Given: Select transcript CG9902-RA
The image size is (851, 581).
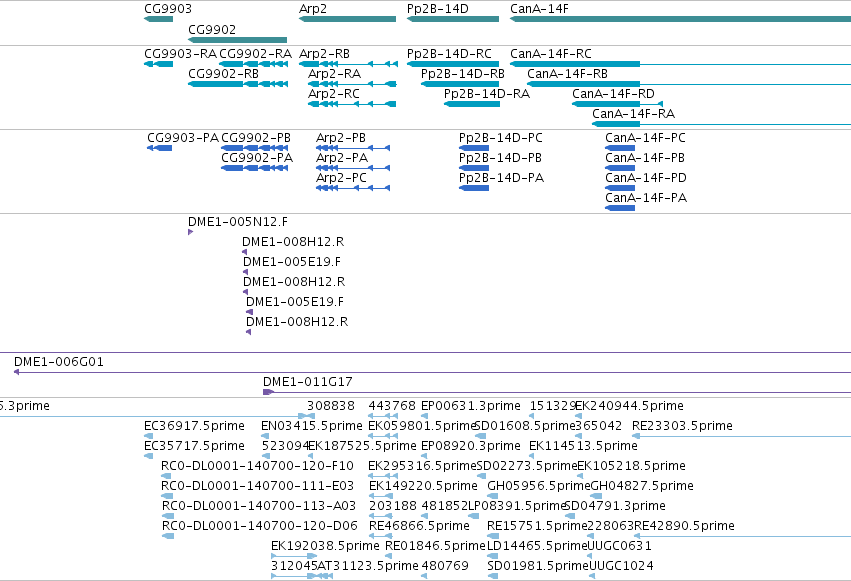Looking at the screenshot, I should [x=253, y=64].
